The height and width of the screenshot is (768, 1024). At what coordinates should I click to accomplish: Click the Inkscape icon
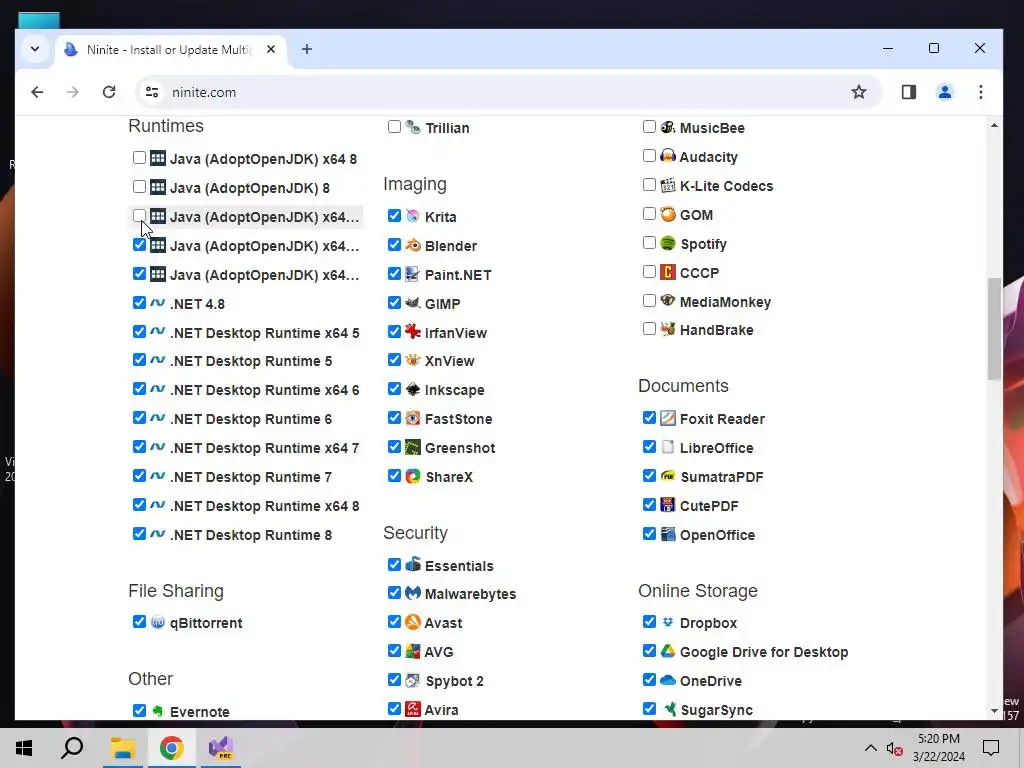[x=413, y=389]
